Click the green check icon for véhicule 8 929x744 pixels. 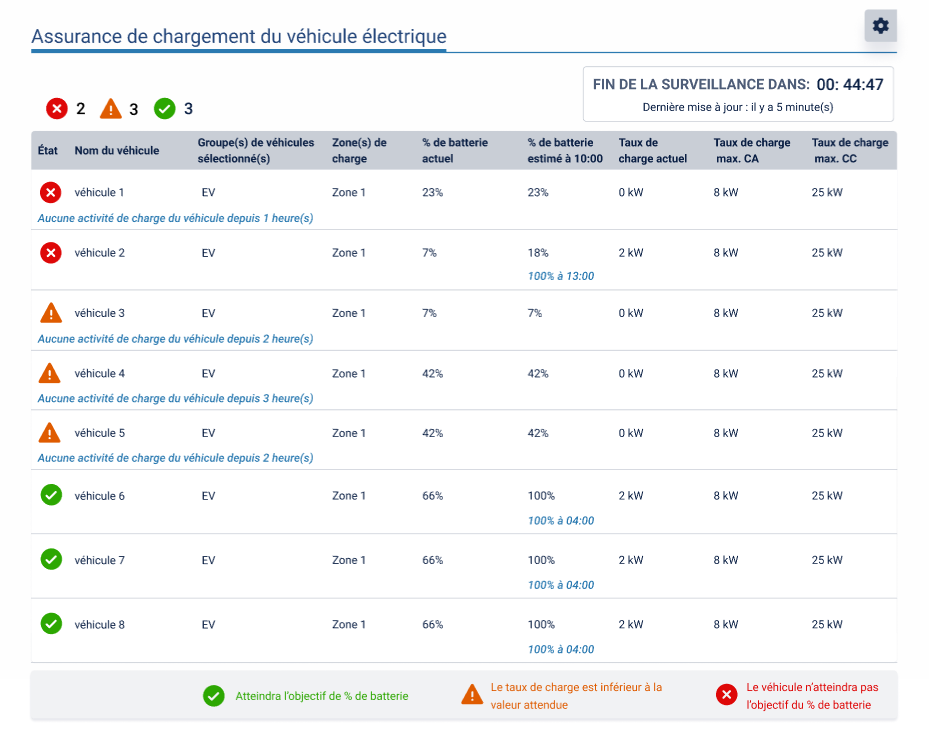pyautogui.click(x=51, y=624)
